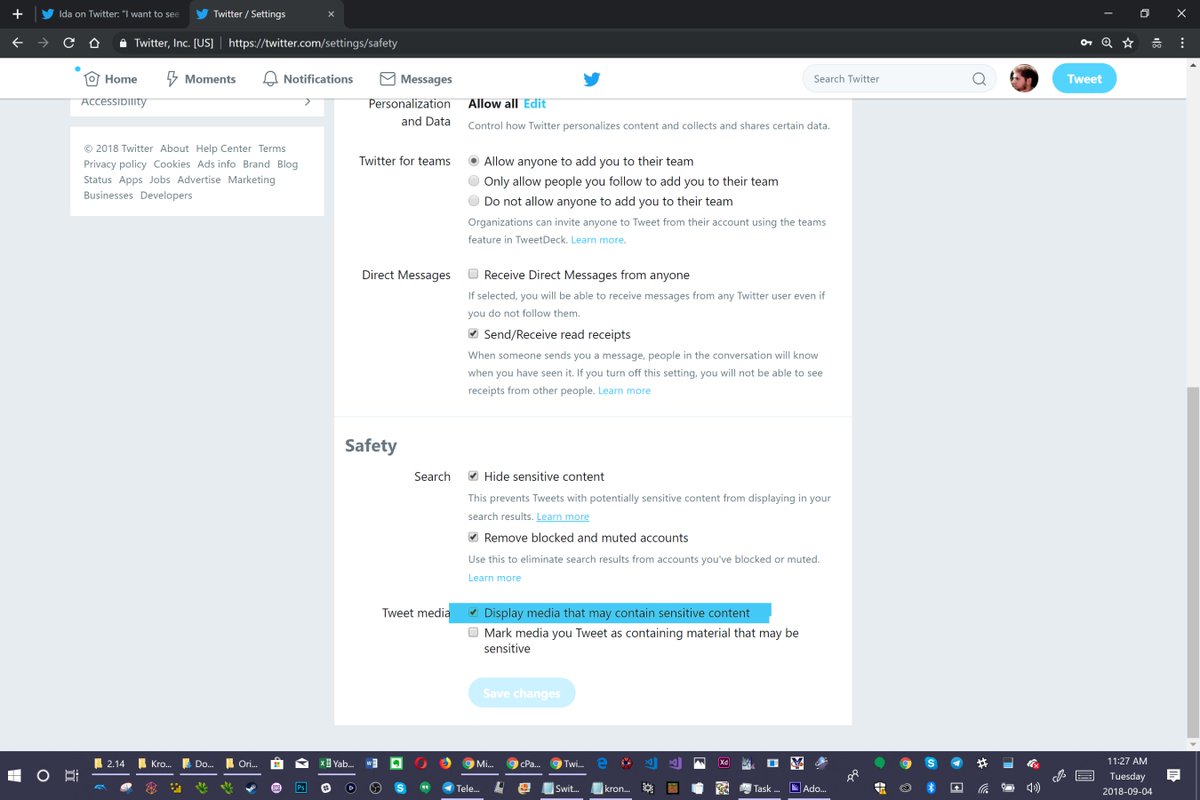Click Learn more under Hide sensitive content
The width and height of the screenshot is (1200, 800).
(x=563, y=516)
